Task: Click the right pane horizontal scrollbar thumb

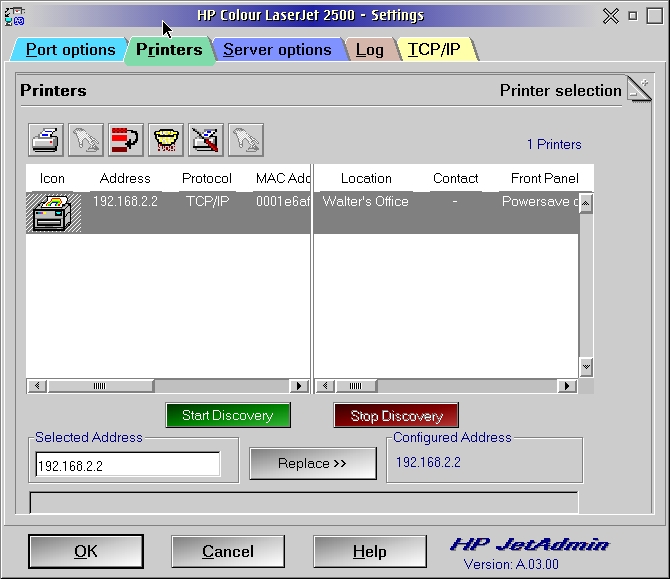Action: pyautogui.click(x=356, y=386)
